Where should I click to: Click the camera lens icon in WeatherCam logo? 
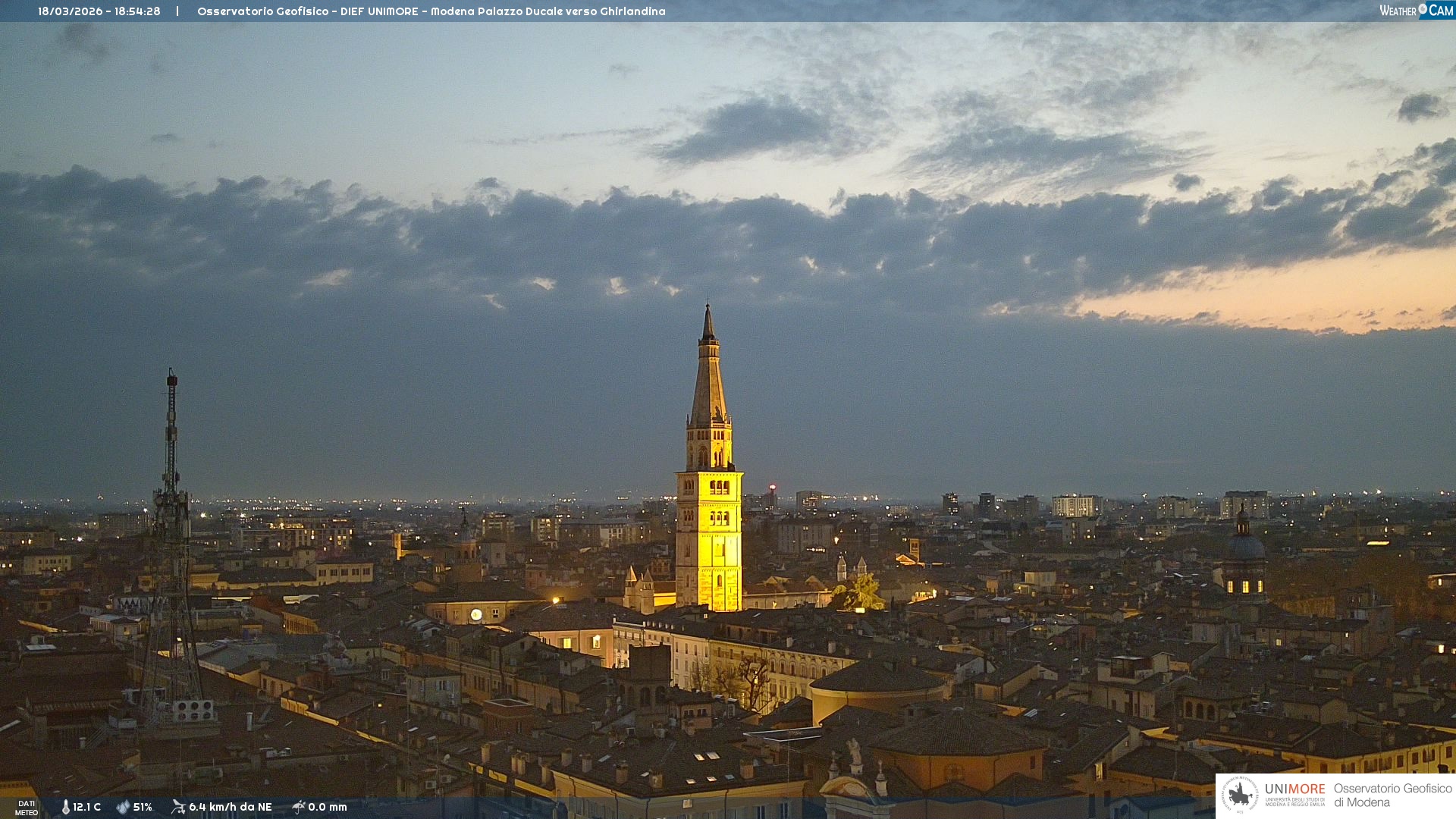pyautogui.click(x=1423, y=9)
